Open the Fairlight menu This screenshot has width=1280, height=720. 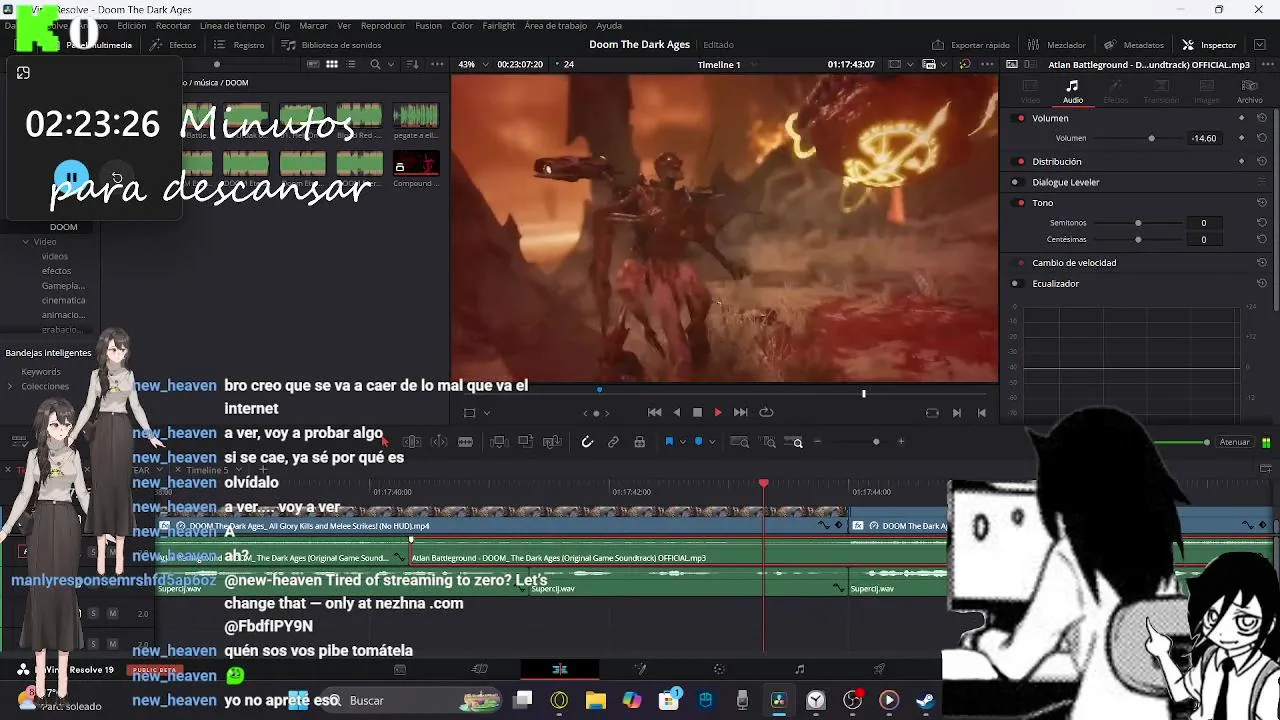499,25
